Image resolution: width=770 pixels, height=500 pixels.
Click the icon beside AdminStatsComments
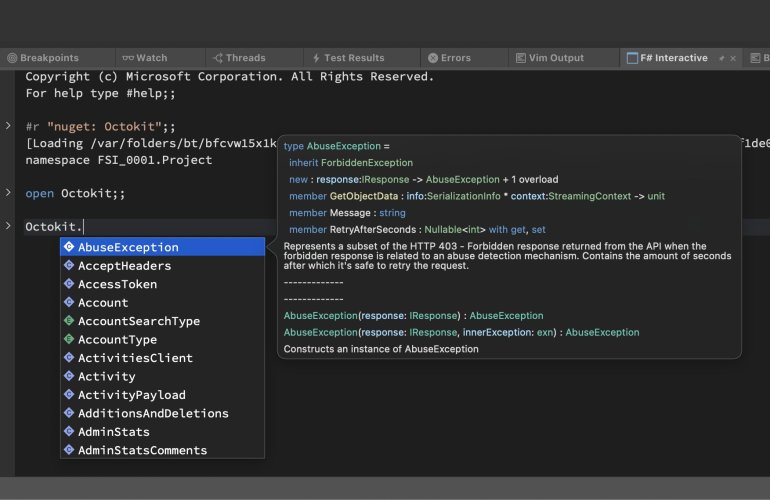(x=69, y=450)
